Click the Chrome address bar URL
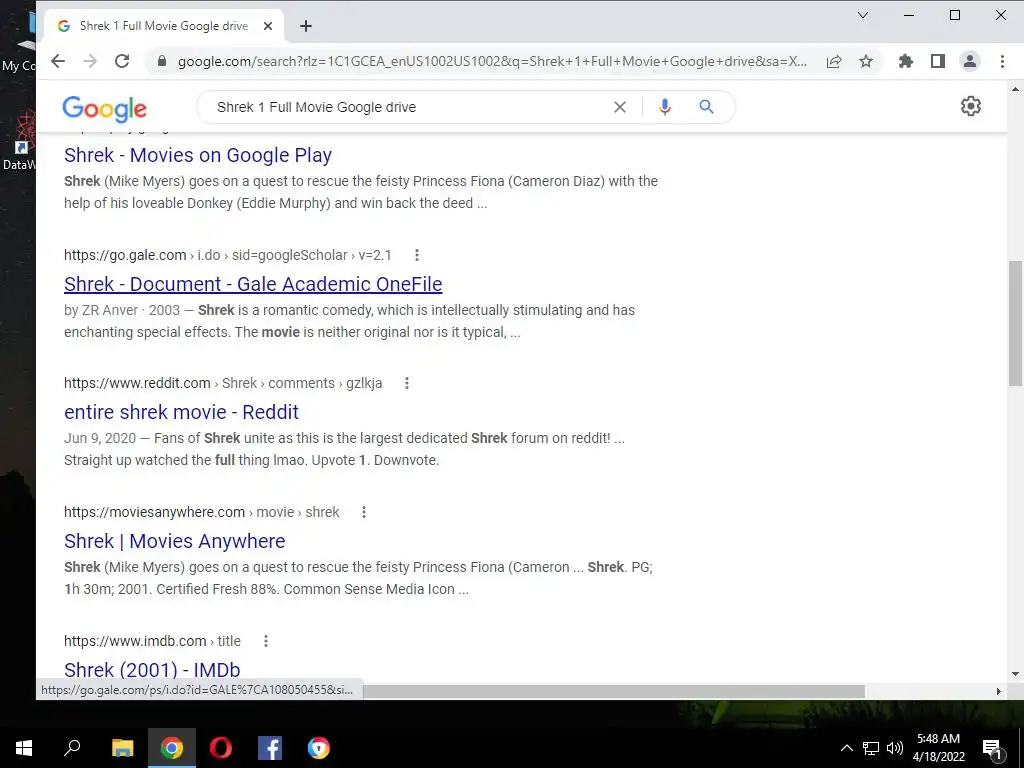 (x=492, y=61)
